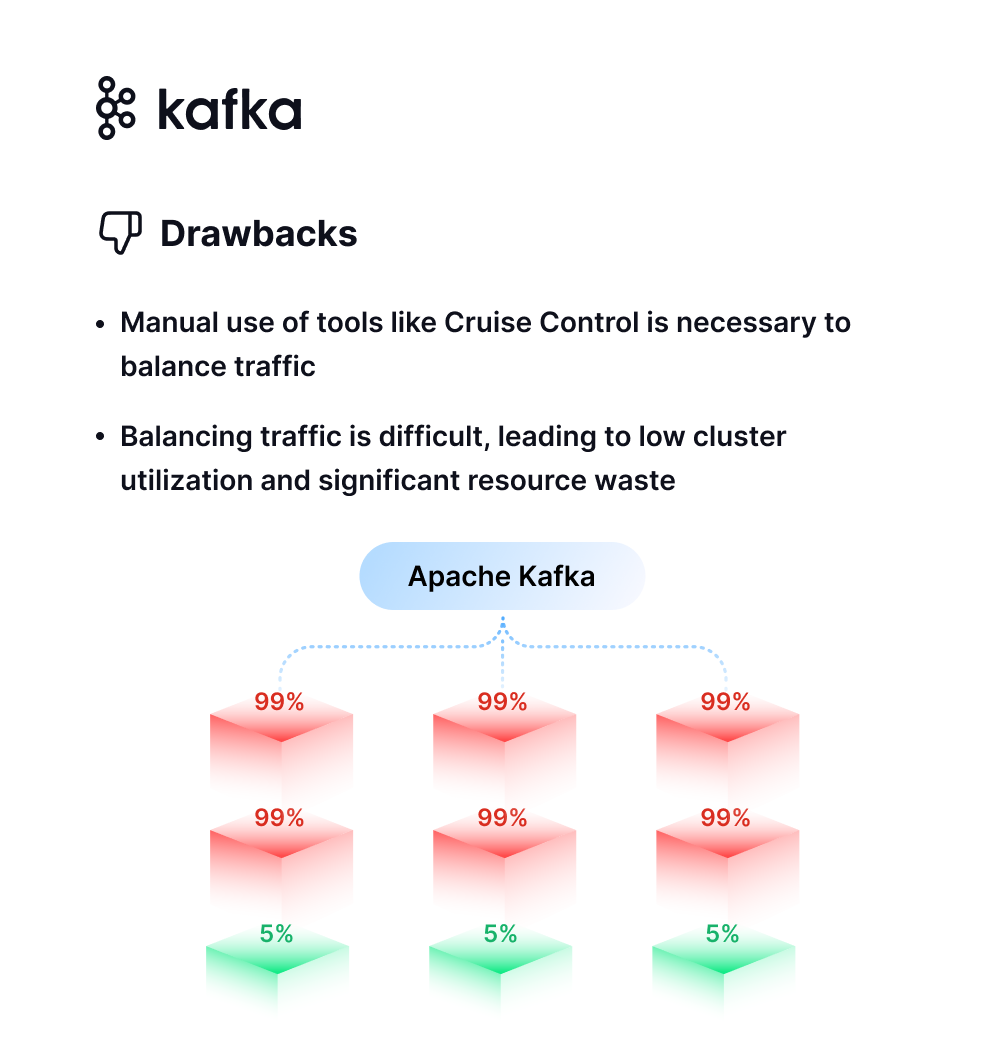Click the middle green 5% cube
The height and width of the screenshot is (1040, 1000).
[x=501, y=967]
